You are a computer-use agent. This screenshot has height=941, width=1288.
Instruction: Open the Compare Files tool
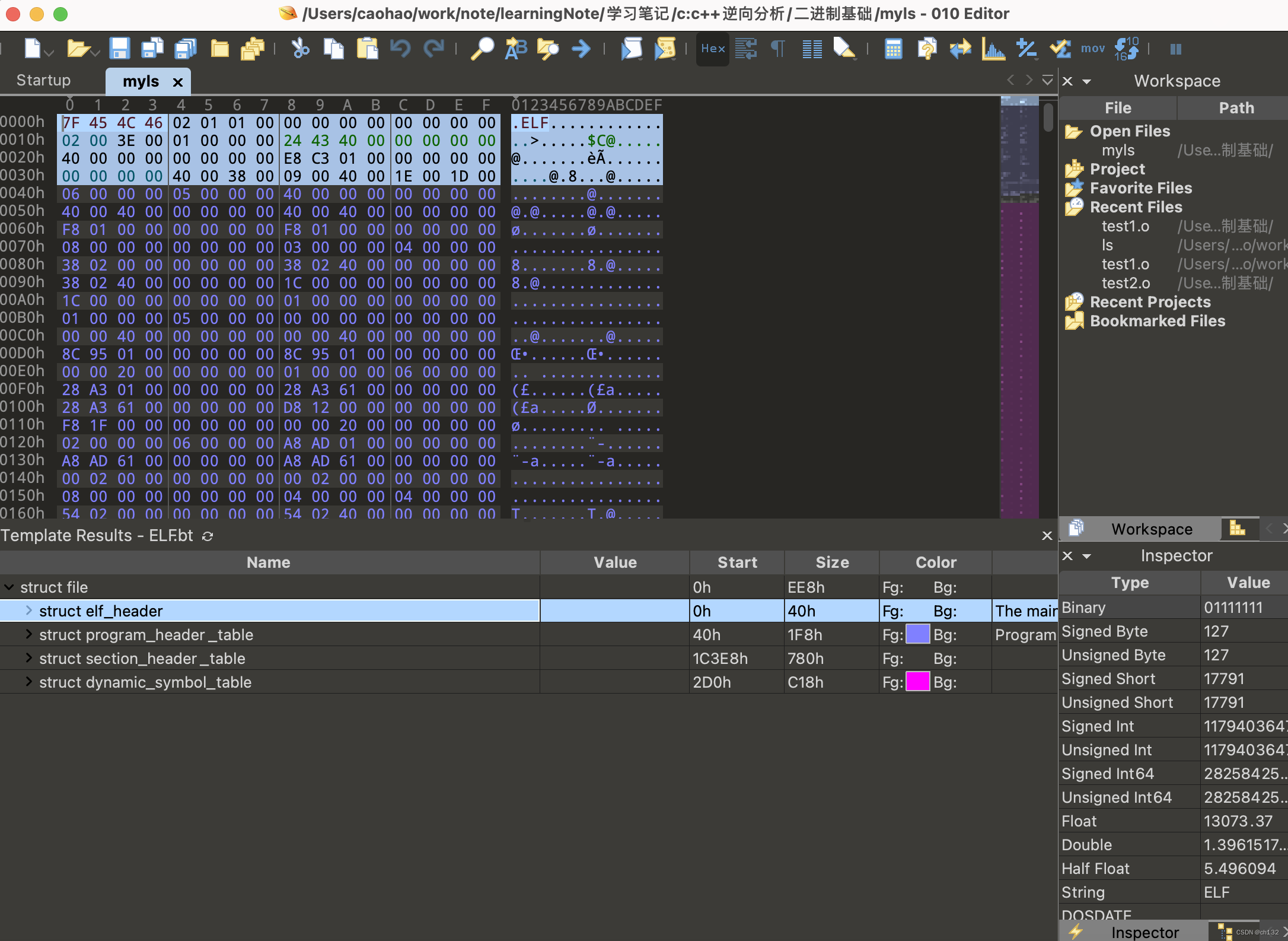(x=927, y=49)
